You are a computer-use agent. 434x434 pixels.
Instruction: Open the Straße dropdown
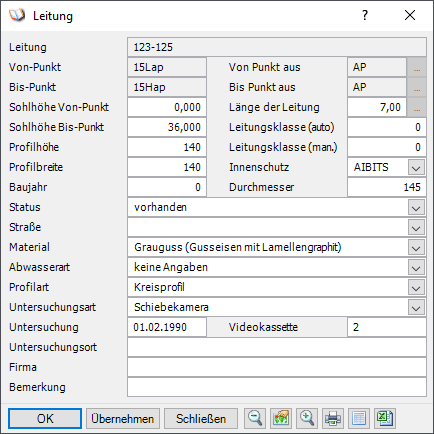(x=416, y=227)
